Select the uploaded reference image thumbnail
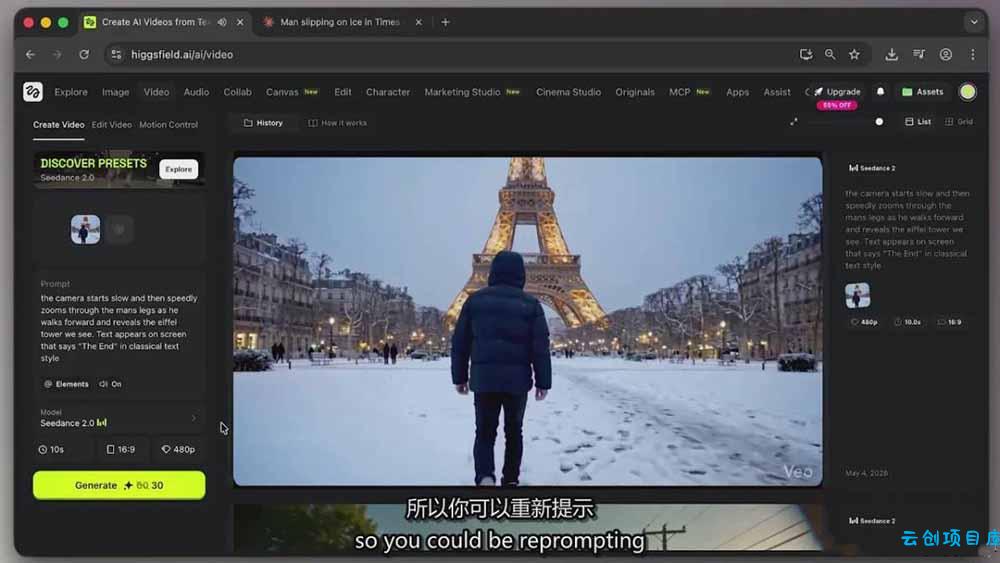The image size is (1000, 563). 85,230
